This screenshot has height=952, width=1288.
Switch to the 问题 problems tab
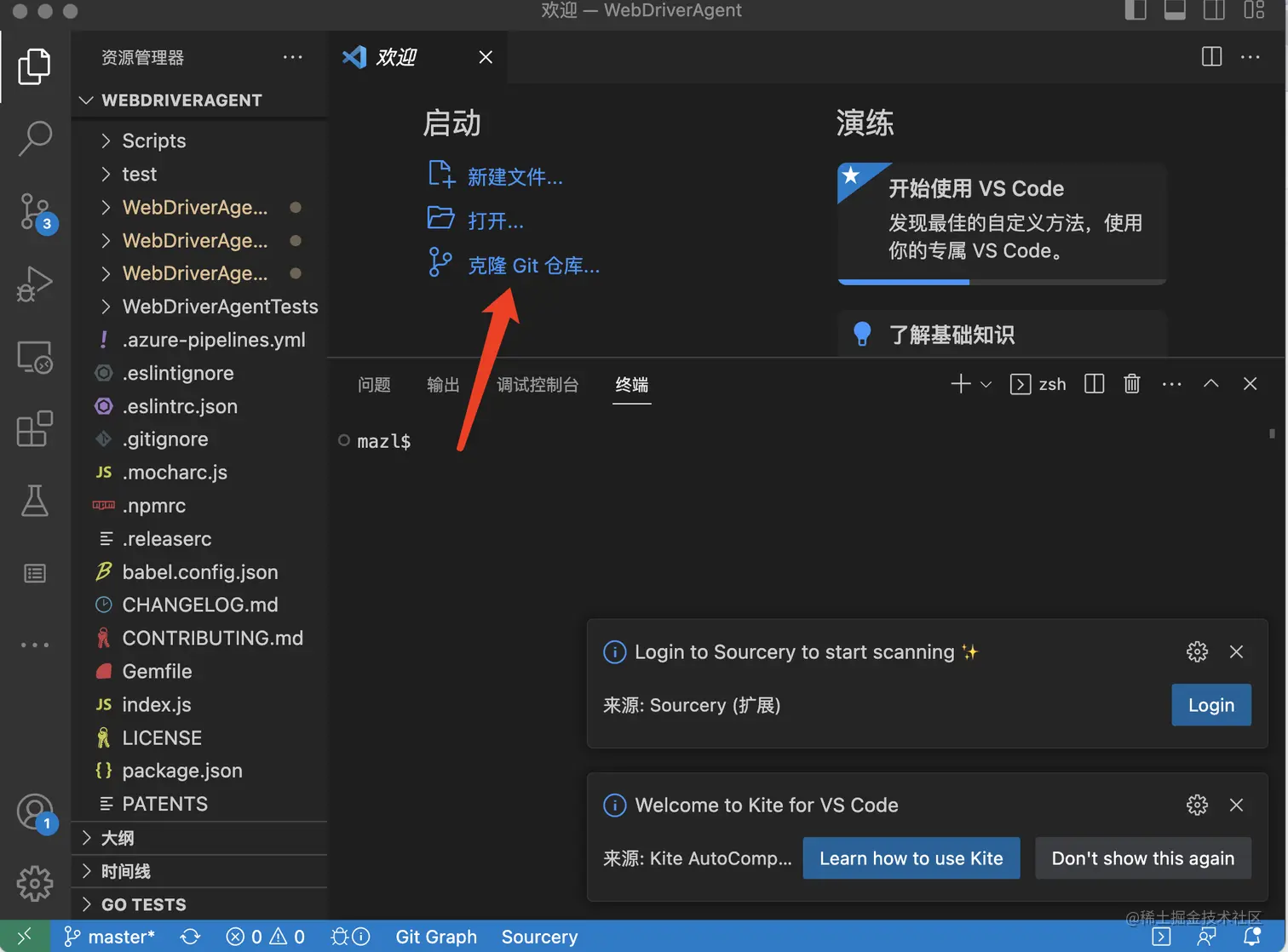374,385
